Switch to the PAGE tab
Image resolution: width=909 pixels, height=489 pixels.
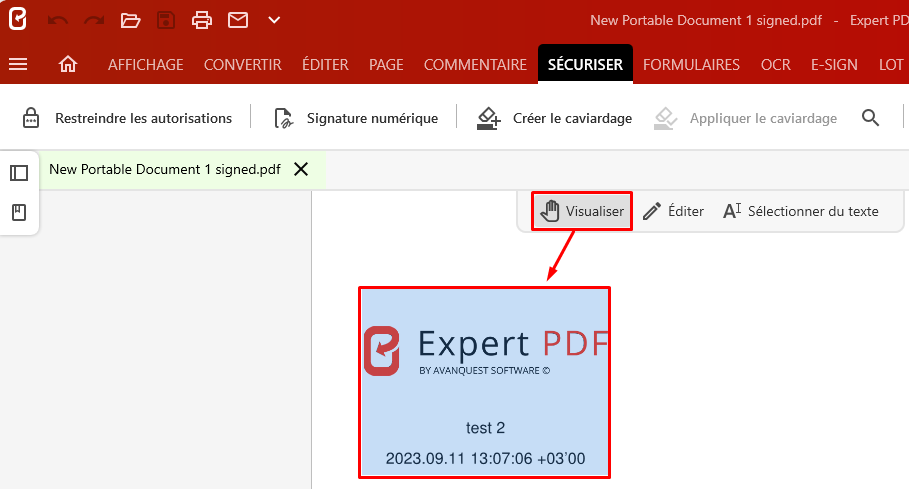point(386,64)
